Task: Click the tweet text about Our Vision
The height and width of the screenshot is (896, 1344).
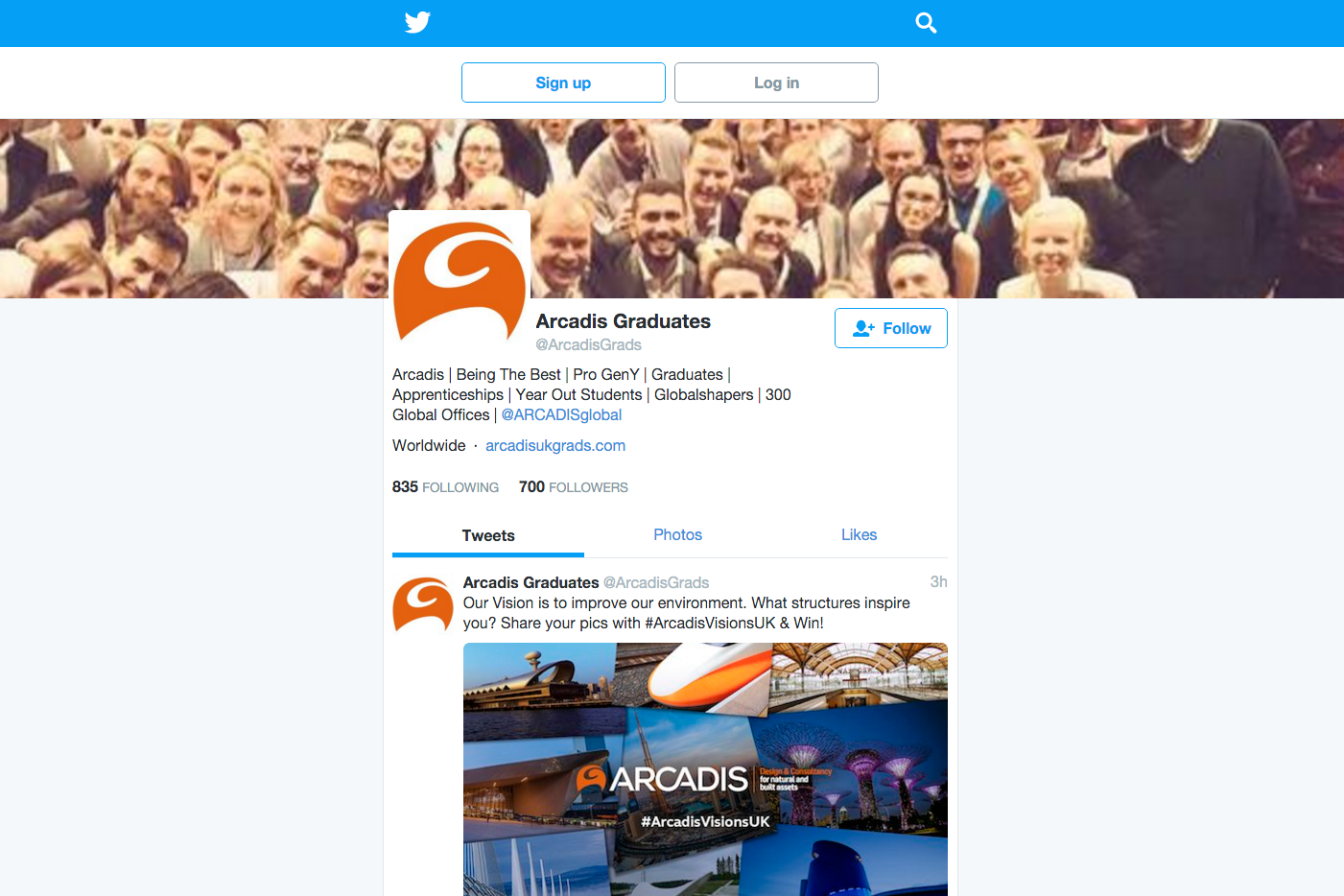Action: tap(687, 613)
